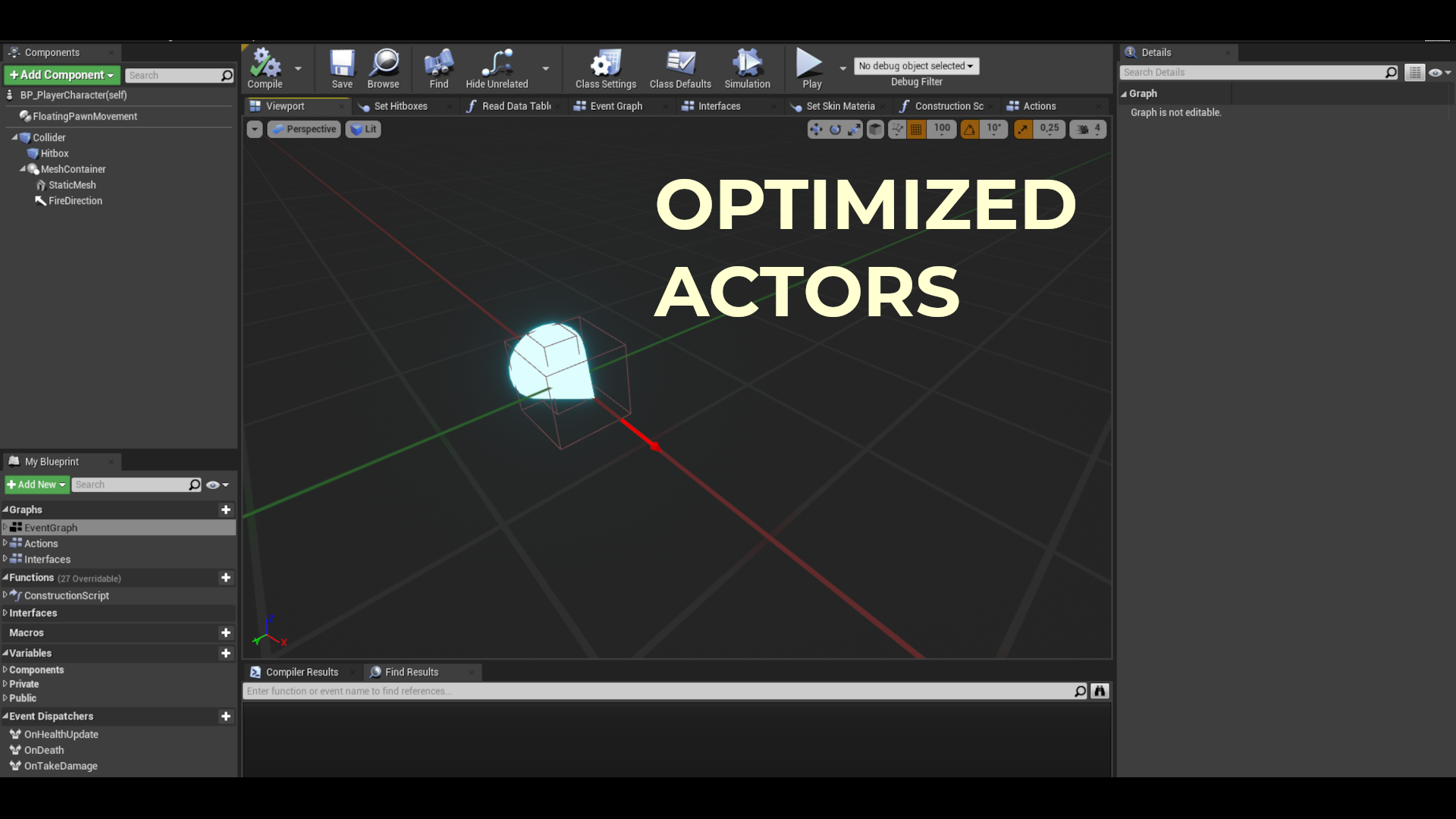
Task: Select the scale gizmo tool in viewport
Action: click(x=854, y=130)
